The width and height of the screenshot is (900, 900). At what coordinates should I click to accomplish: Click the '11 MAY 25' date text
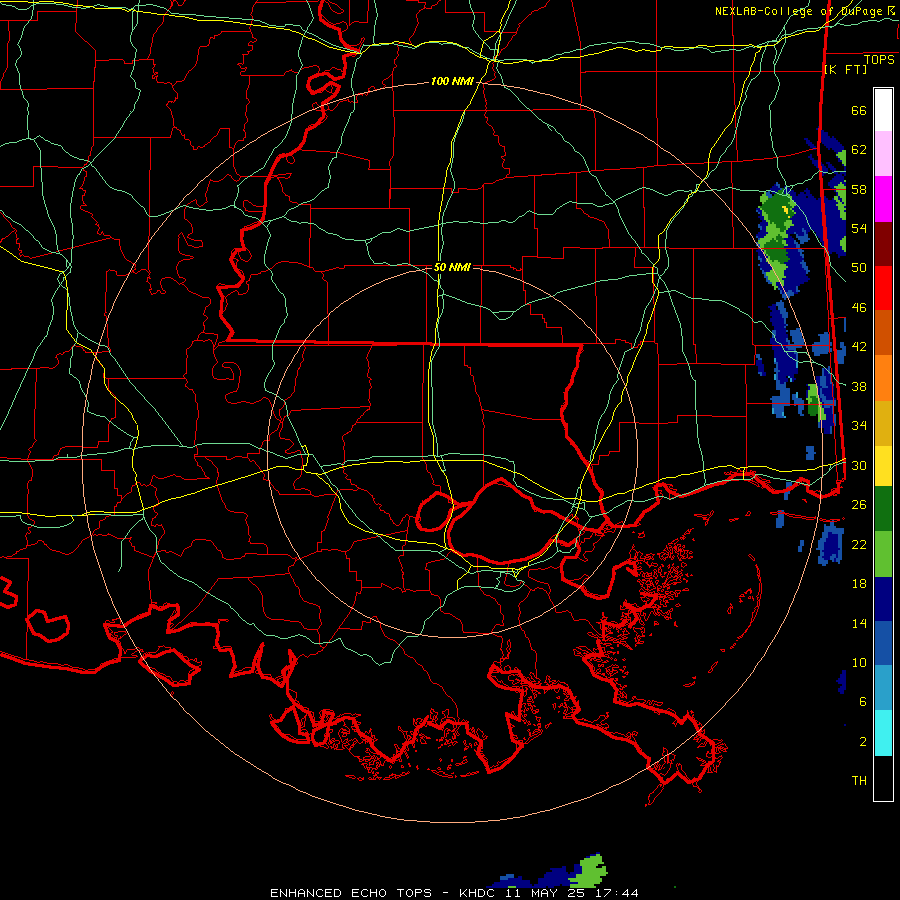pyautogui.click(x=545, y=893)
